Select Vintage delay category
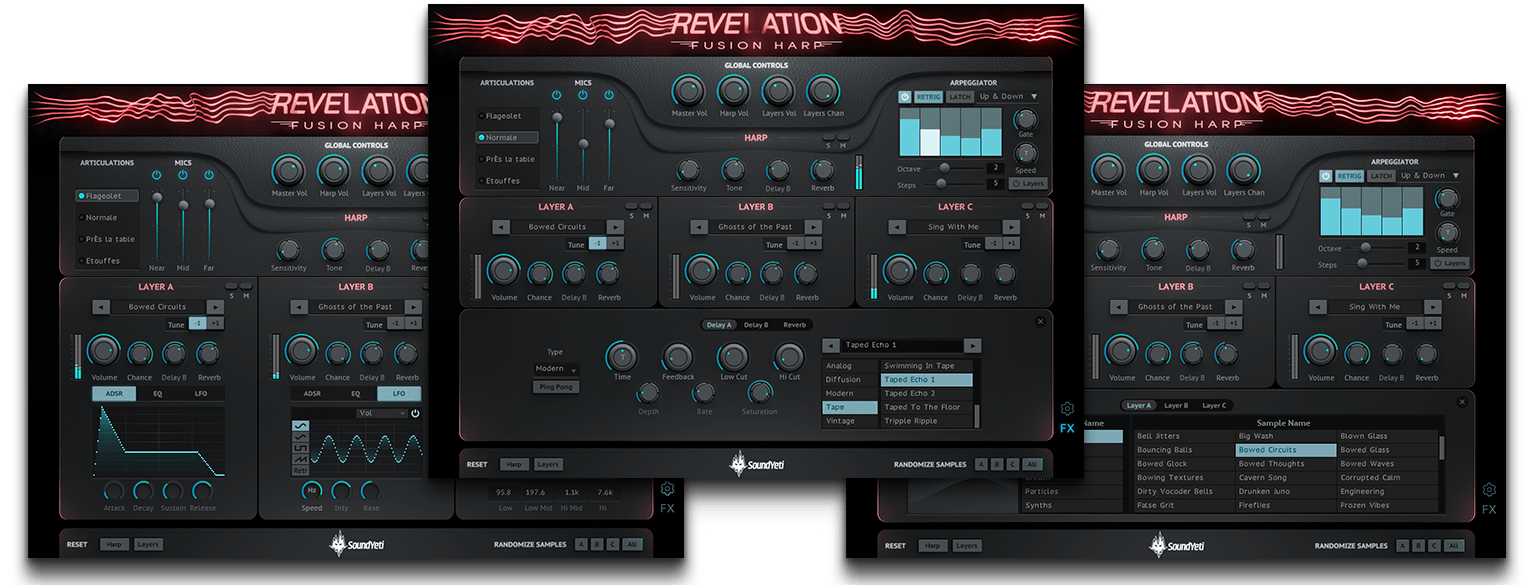 (848, 421)
